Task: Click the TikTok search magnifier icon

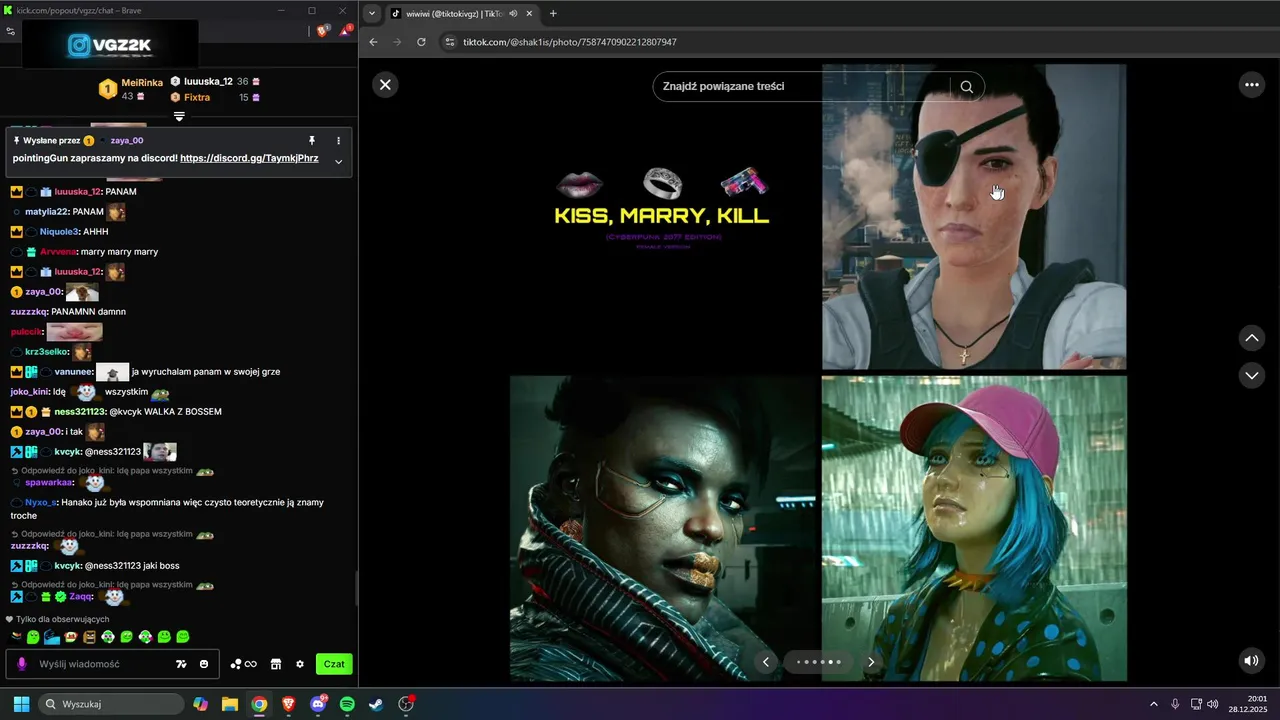Action: point(966,86)
